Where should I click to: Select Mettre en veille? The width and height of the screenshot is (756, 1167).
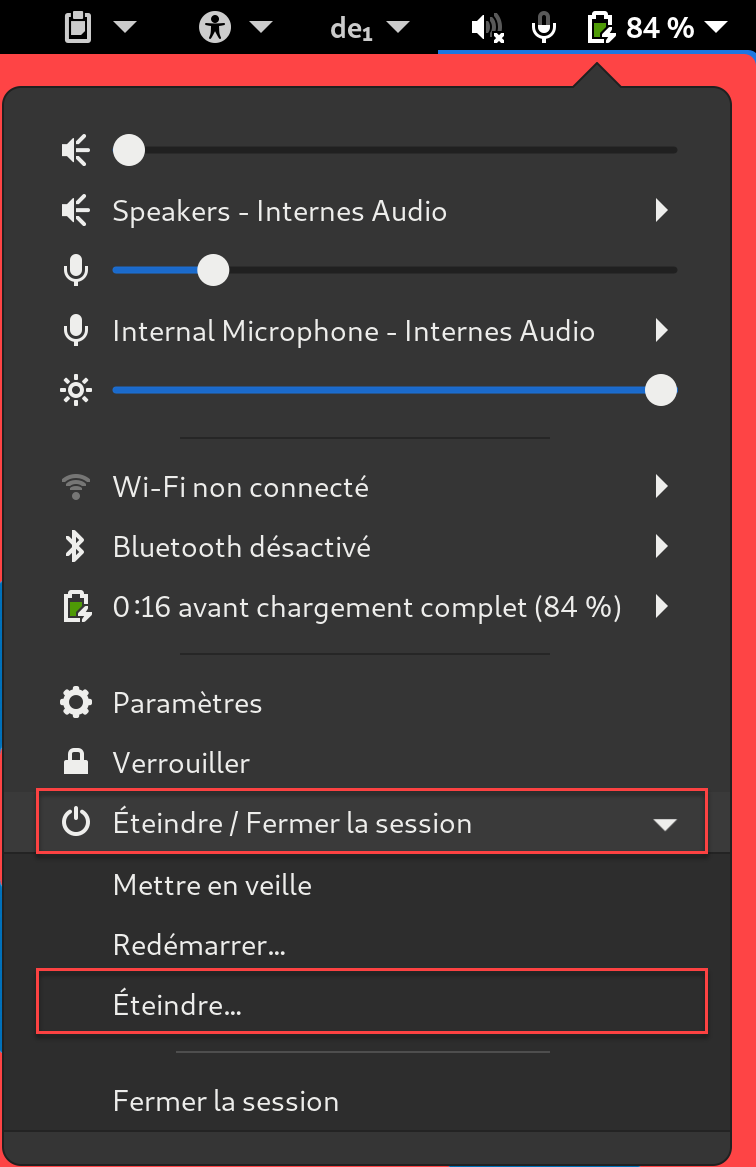[x=212, y=885]
